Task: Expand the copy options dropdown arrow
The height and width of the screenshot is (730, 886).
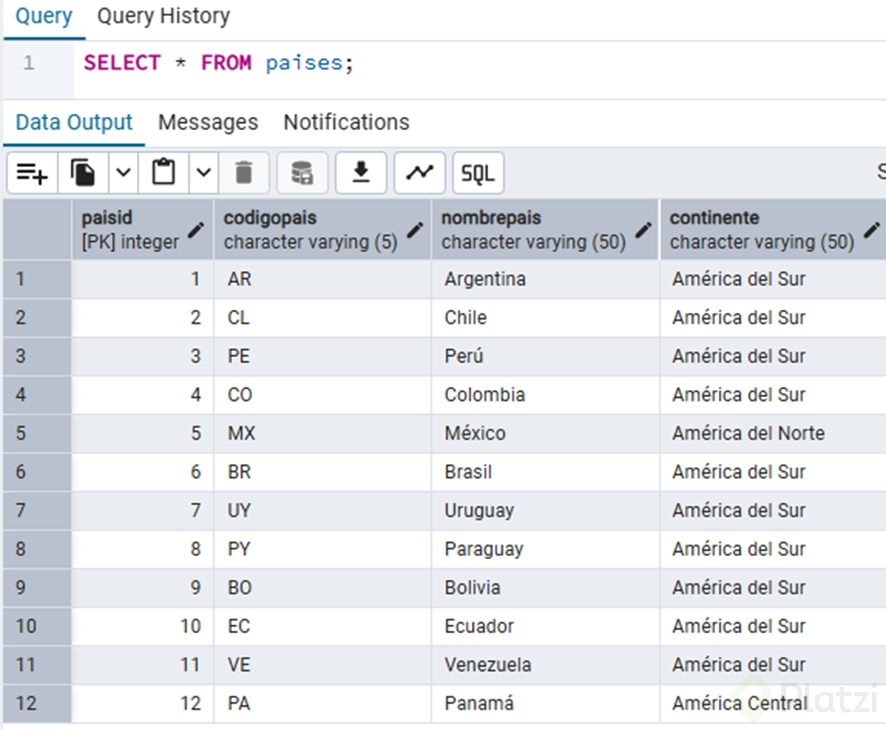Action: pos(123,173)
